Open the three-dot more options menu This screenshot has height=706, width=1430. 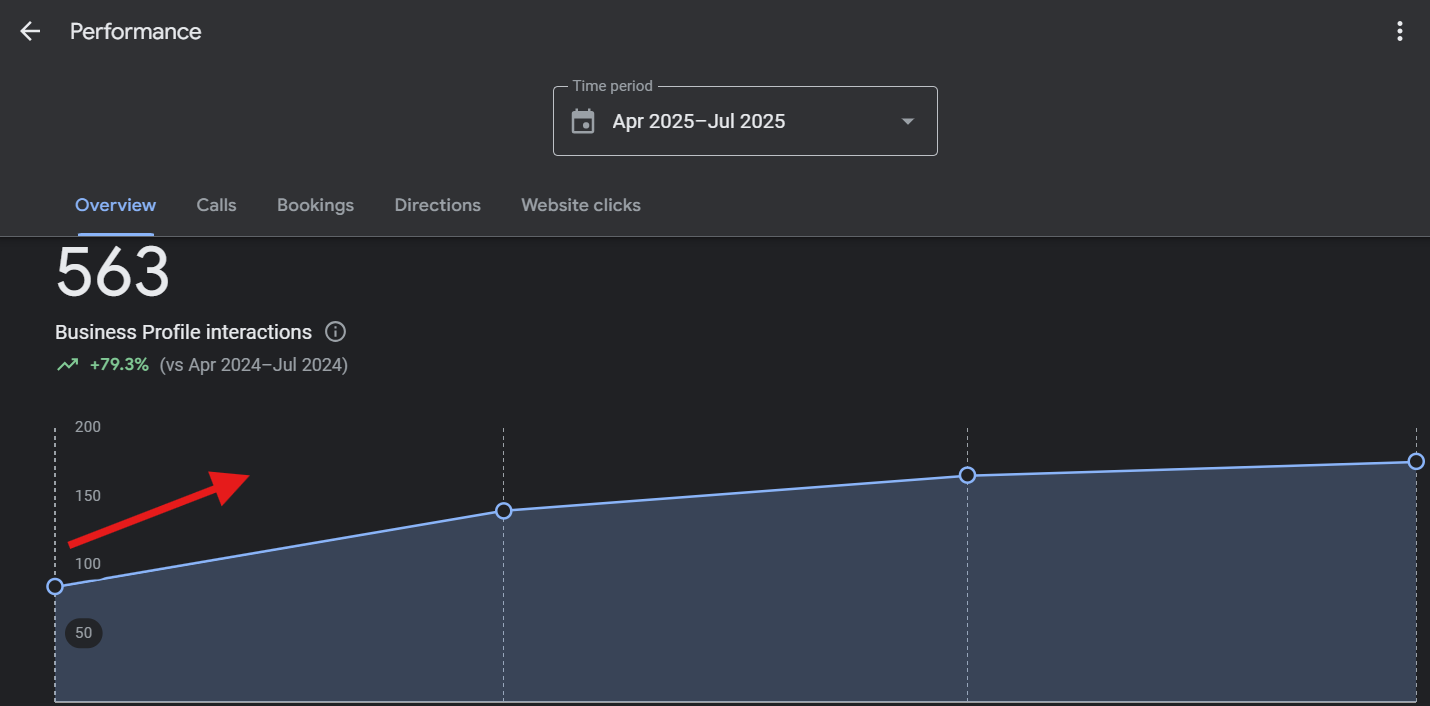click(1400, 31)
